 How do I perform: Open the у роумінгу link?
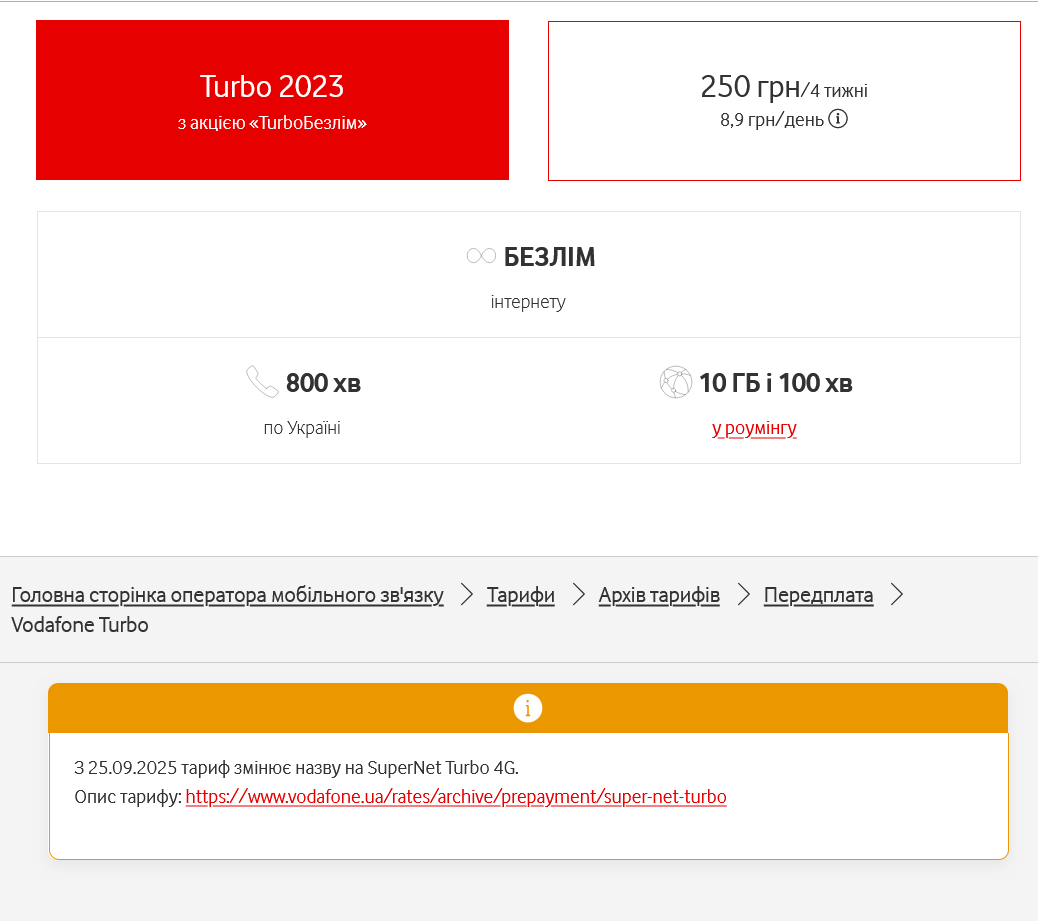pyautogui.click(x=754, y=428)
